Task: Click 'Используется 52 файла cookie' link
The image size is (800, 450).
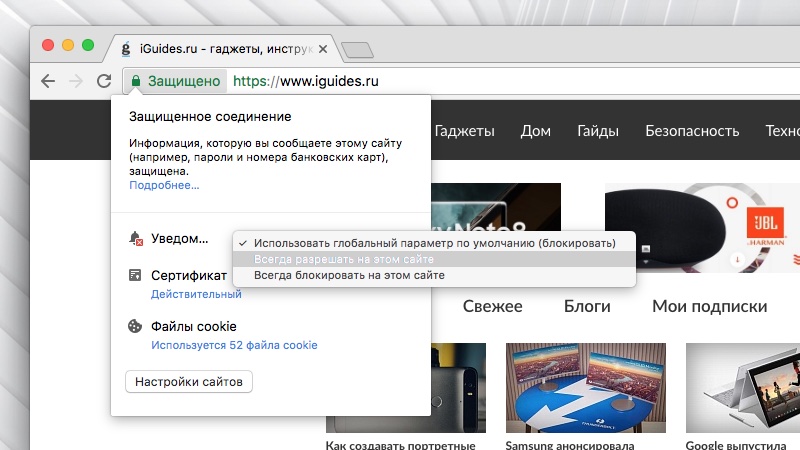Action: (x=234, y=345)
